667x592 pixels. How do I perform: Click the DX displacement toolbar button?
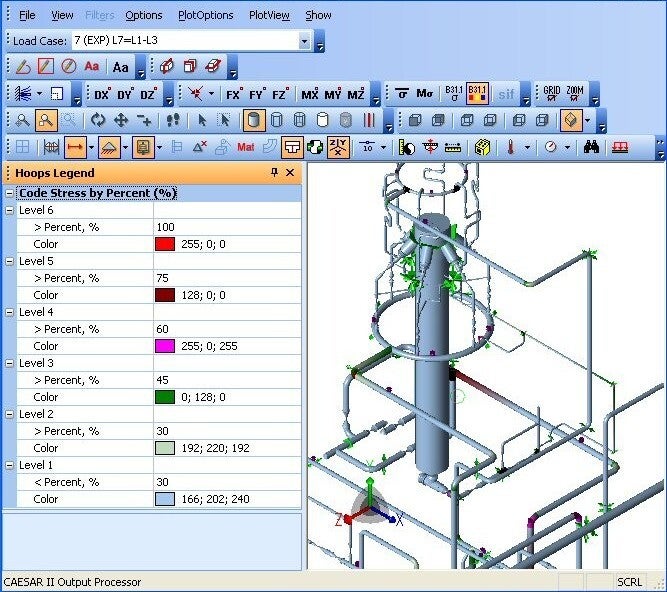point(101,94)
